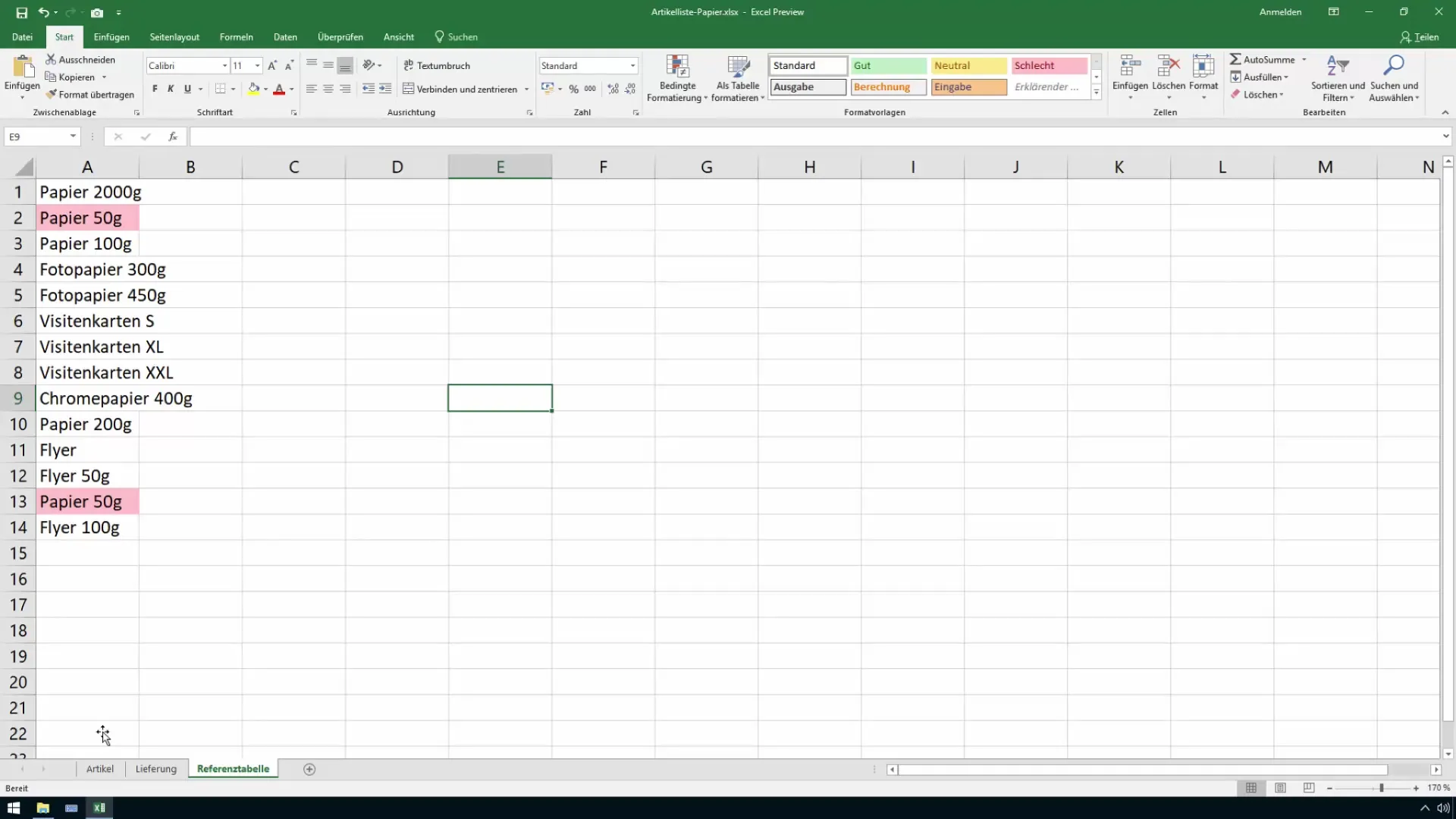This screenshot has width=1456, height=819.
Task: Open Suchen und Auswählen
Action: coord(1394,79)
